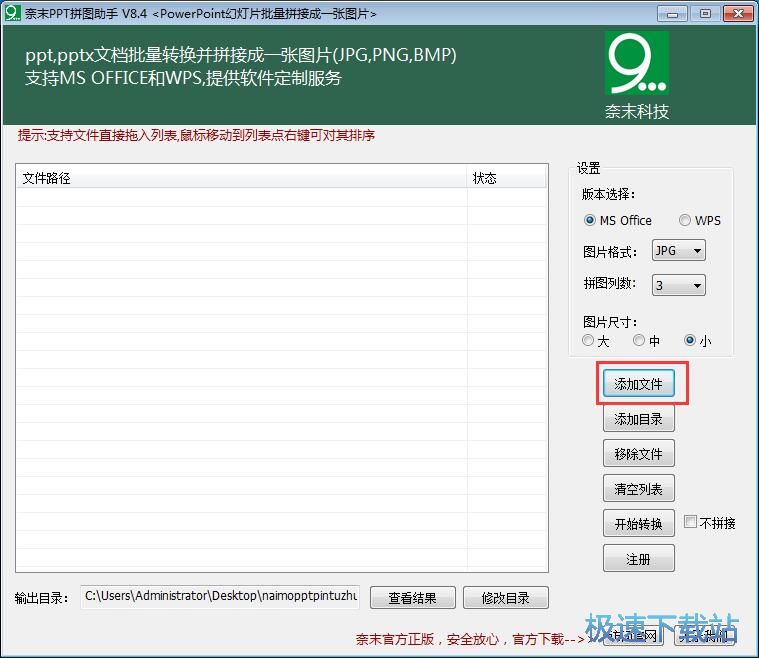Click the 添加文件 button
Image resolution: width=759 pixels, height=658 pixels.
coord(638,383)
